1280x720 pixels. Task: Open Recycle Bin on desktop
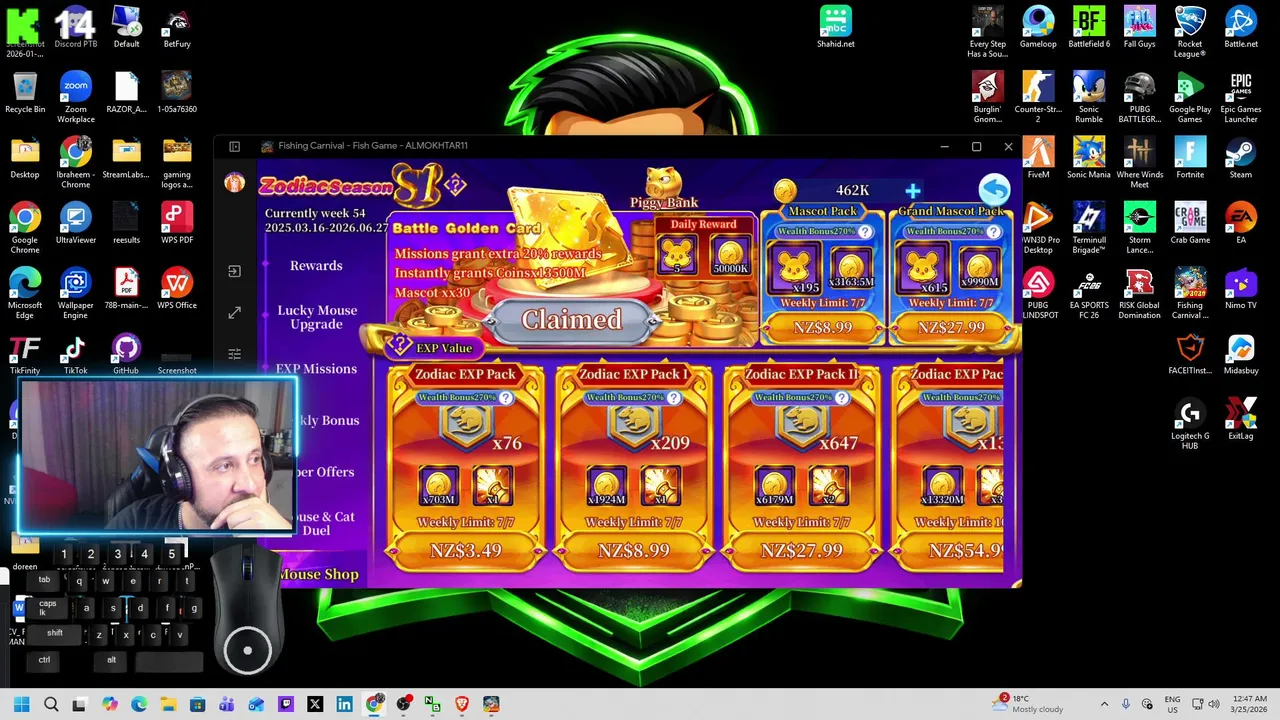tap(25, 92)
